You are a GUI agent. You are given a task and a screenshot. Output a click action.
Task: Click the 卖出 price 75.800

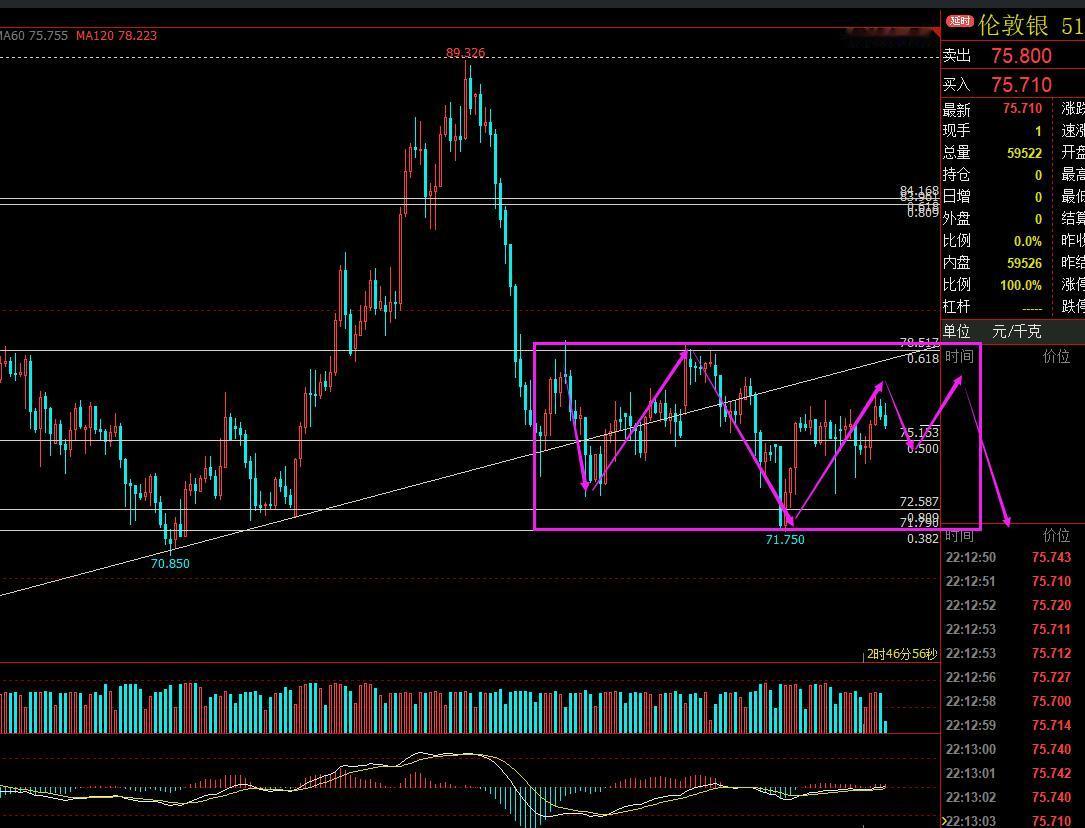tap(1021, 56)
